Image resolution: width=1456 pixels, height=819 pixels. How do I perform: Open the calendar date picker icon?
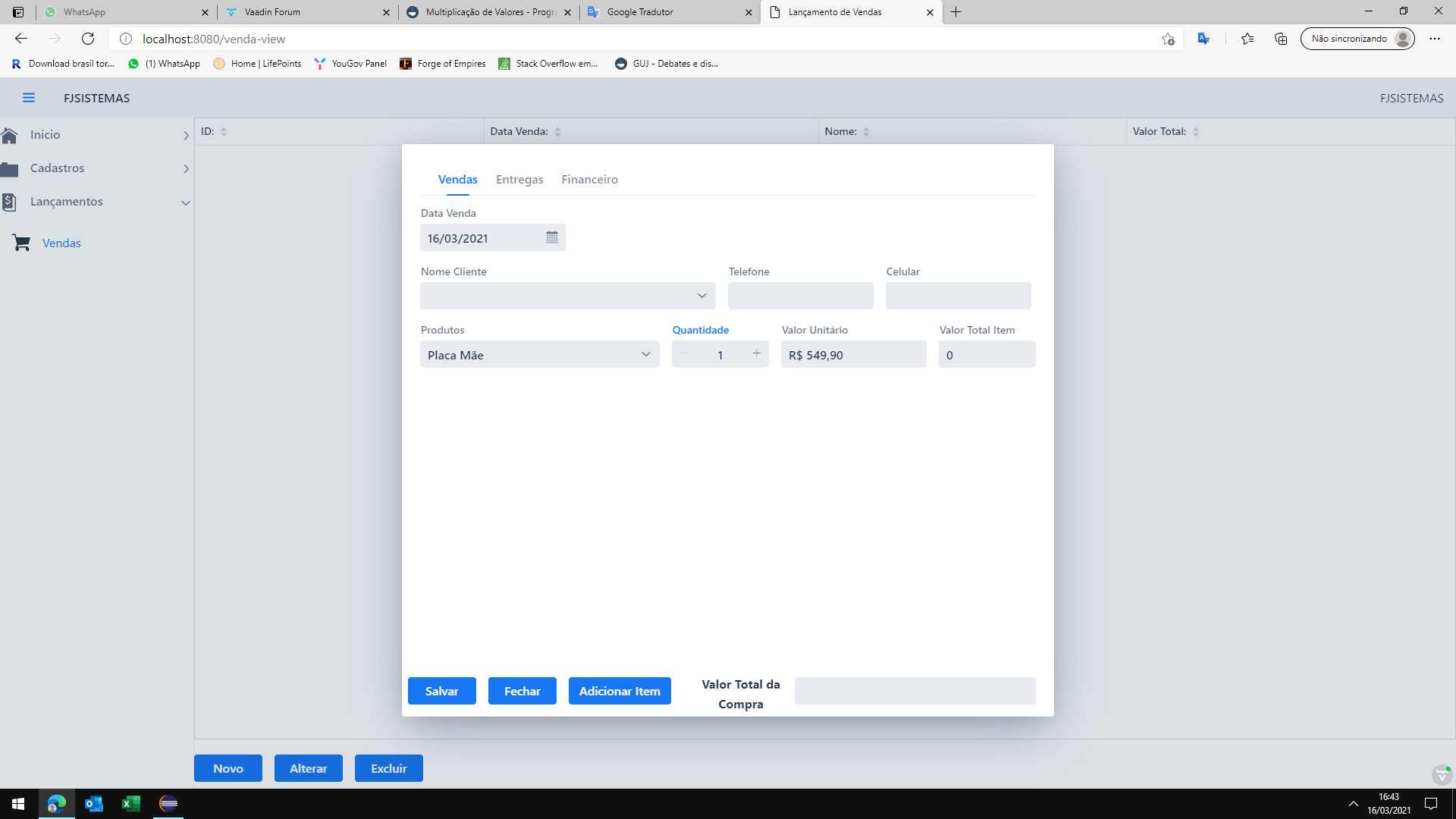[x=551, y=237]
